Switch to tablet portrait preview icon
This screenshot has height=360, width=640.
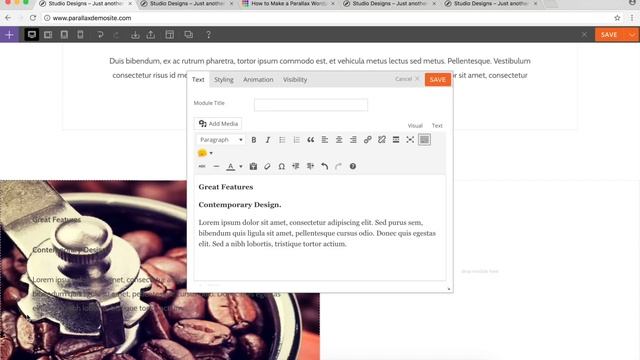tap(64, 35)
